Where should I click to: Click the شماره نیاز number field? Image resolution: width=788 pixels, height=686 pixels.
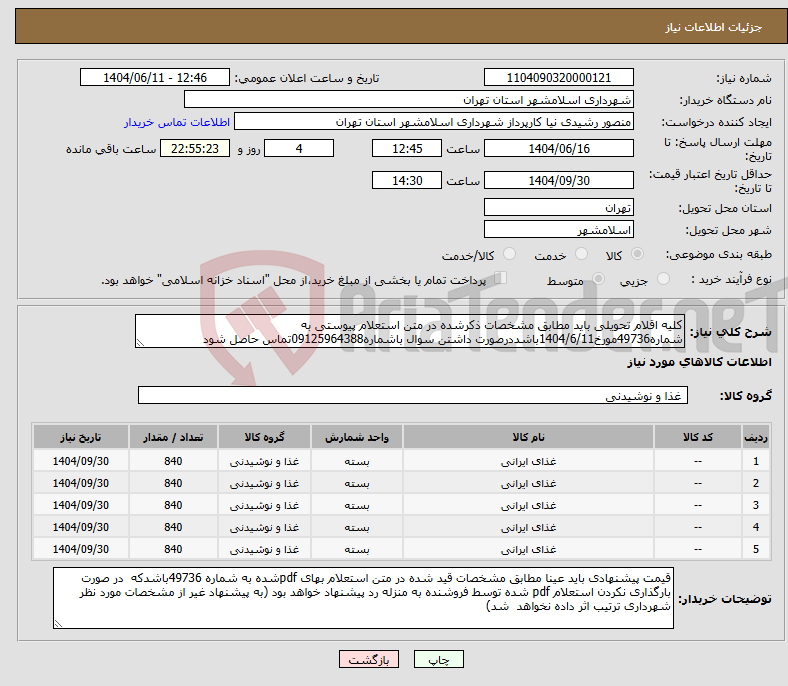pyautogui.click(x=558, y=78)
